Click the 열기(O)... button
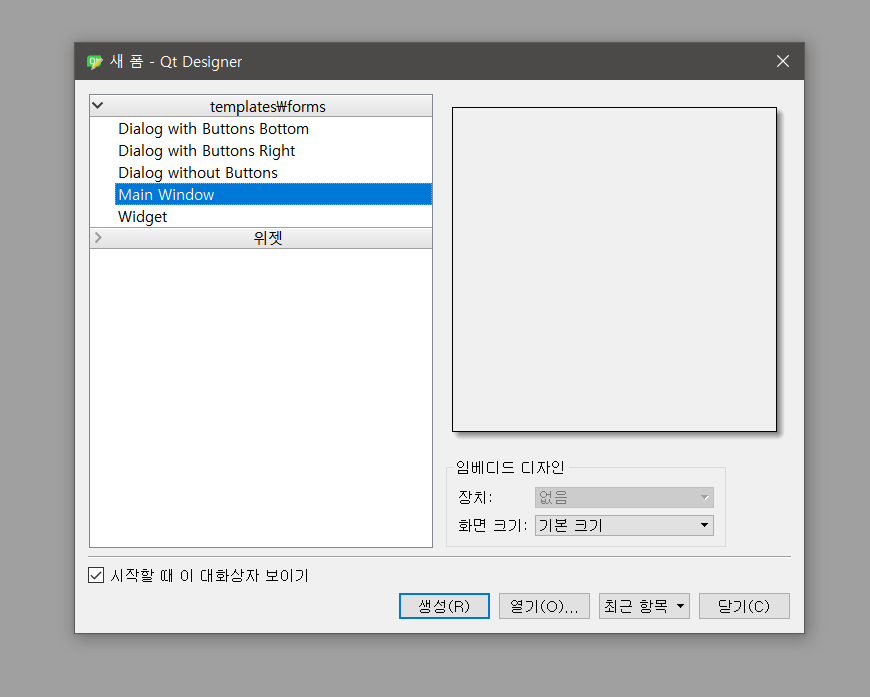This screenshot has height=697, width=870. 544,606
